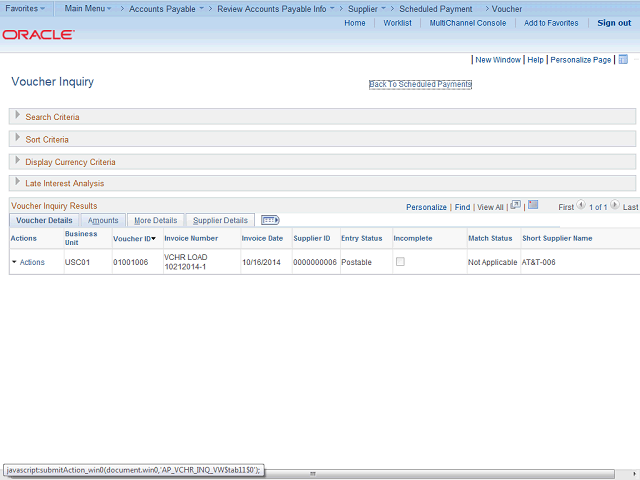Click Find link in results grid
Image resolution: width=640 pixels, height=480 pixels.
click(x=462, y=207)
